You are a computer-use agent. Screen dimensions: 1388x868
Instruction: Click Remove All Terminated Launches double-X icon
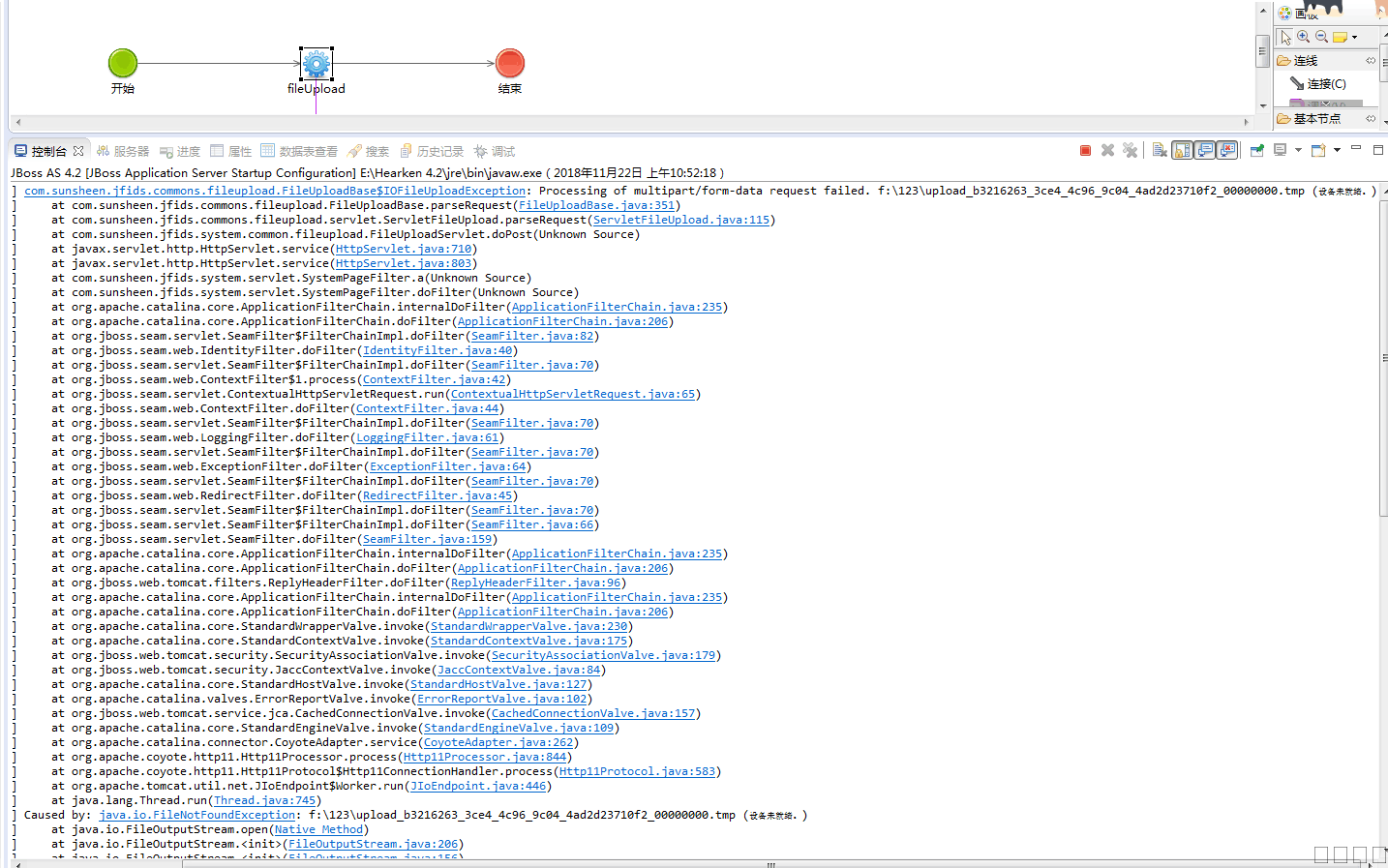tap(1130, 150)
